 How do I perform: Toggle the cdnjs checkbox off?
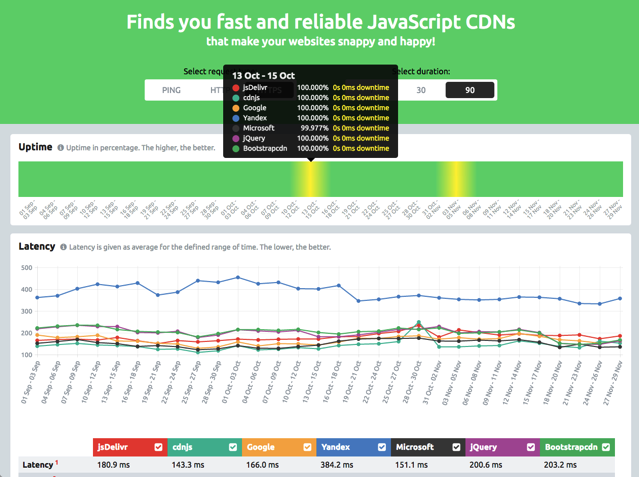[x=233, y=447]
